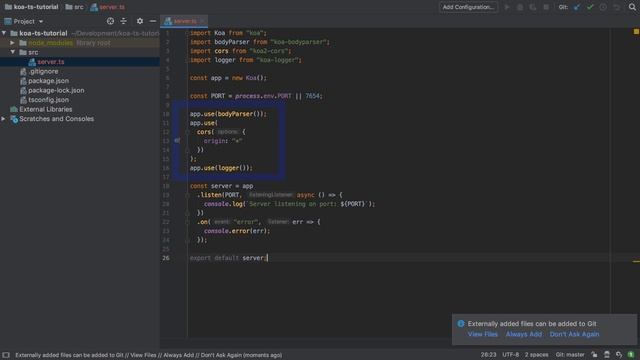
Task: Collapse the src folder arrow
Action: (13, 52)
